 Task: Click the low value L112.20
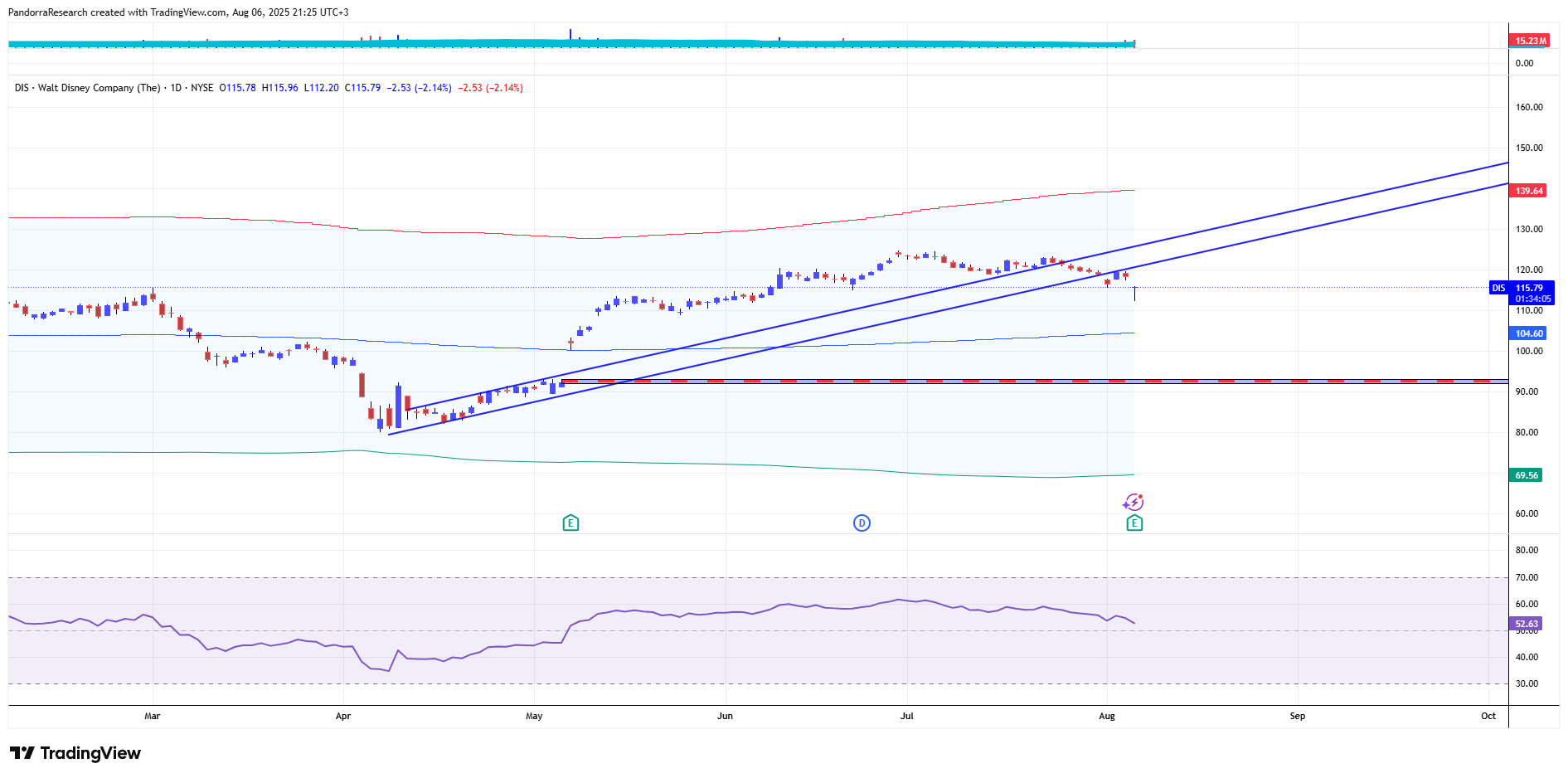321,88
